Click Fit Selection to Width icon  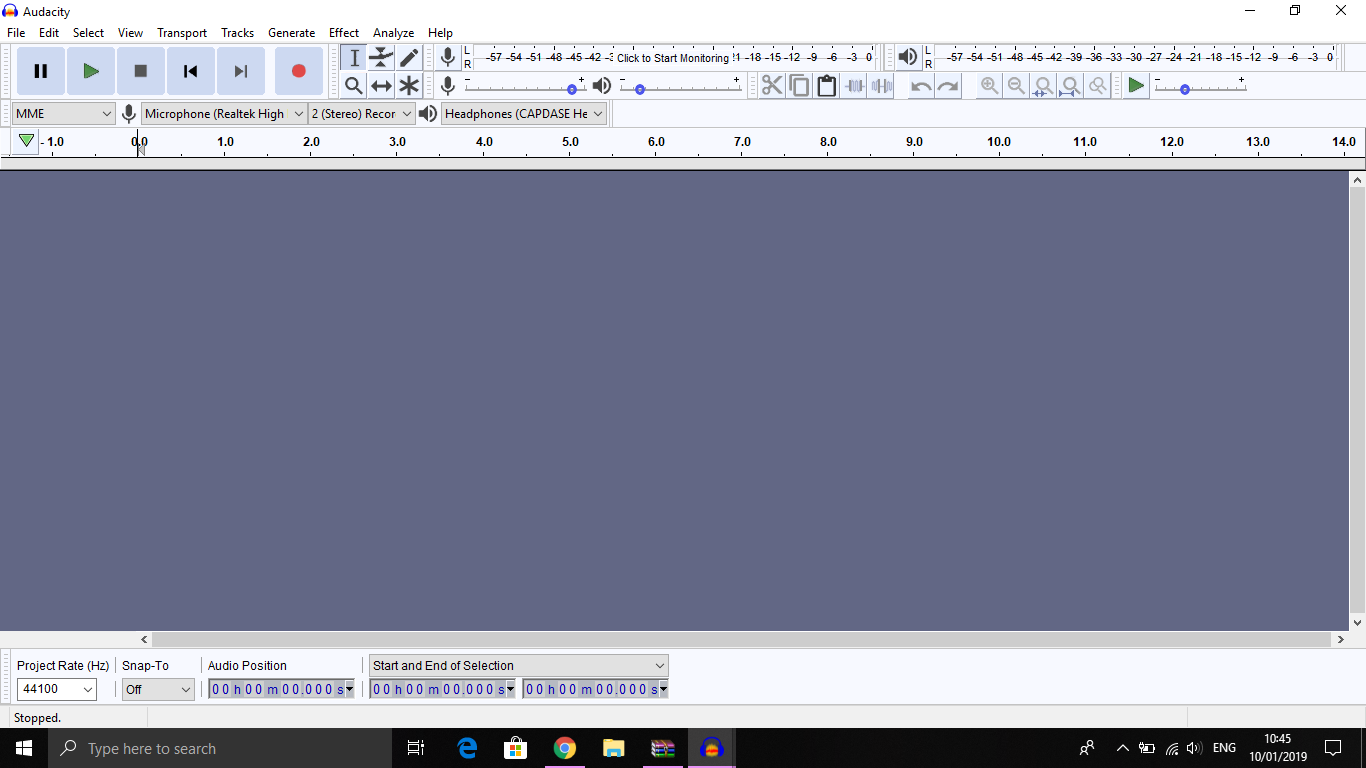(1043, 86)
